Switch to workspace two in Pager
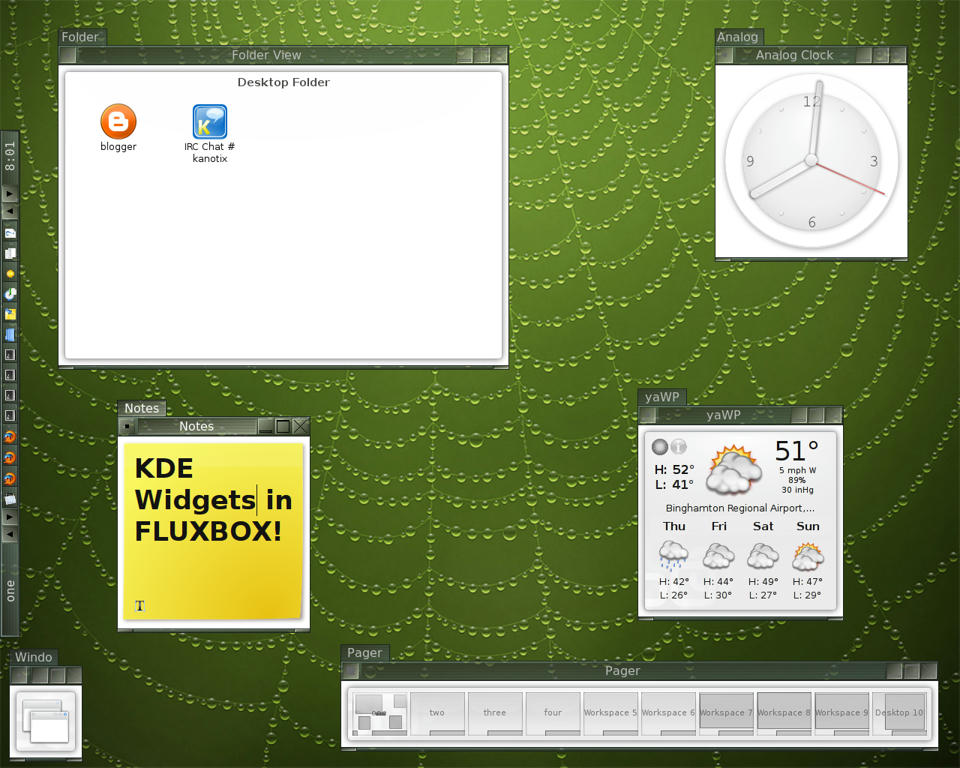960x768 pixels. pyautogui.click(x=437, y=712)
